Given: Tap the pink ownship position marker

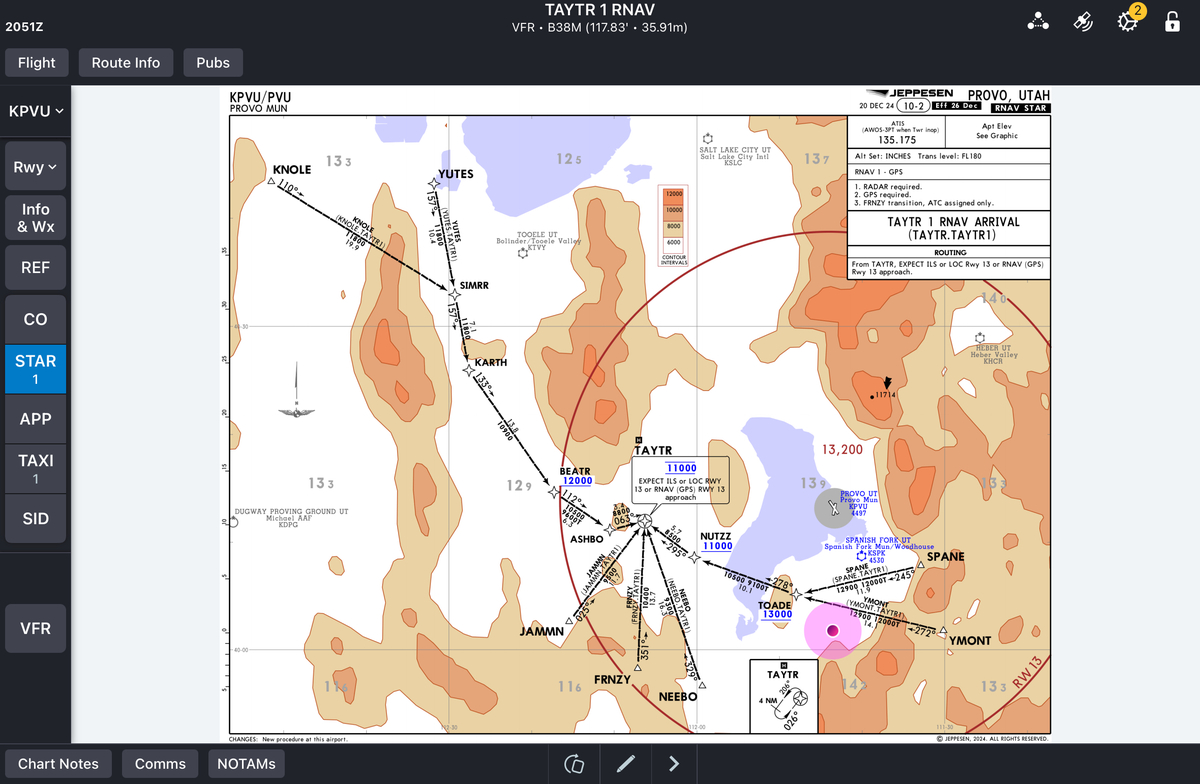Looking at the screenshot, I should tap(833, 631).
